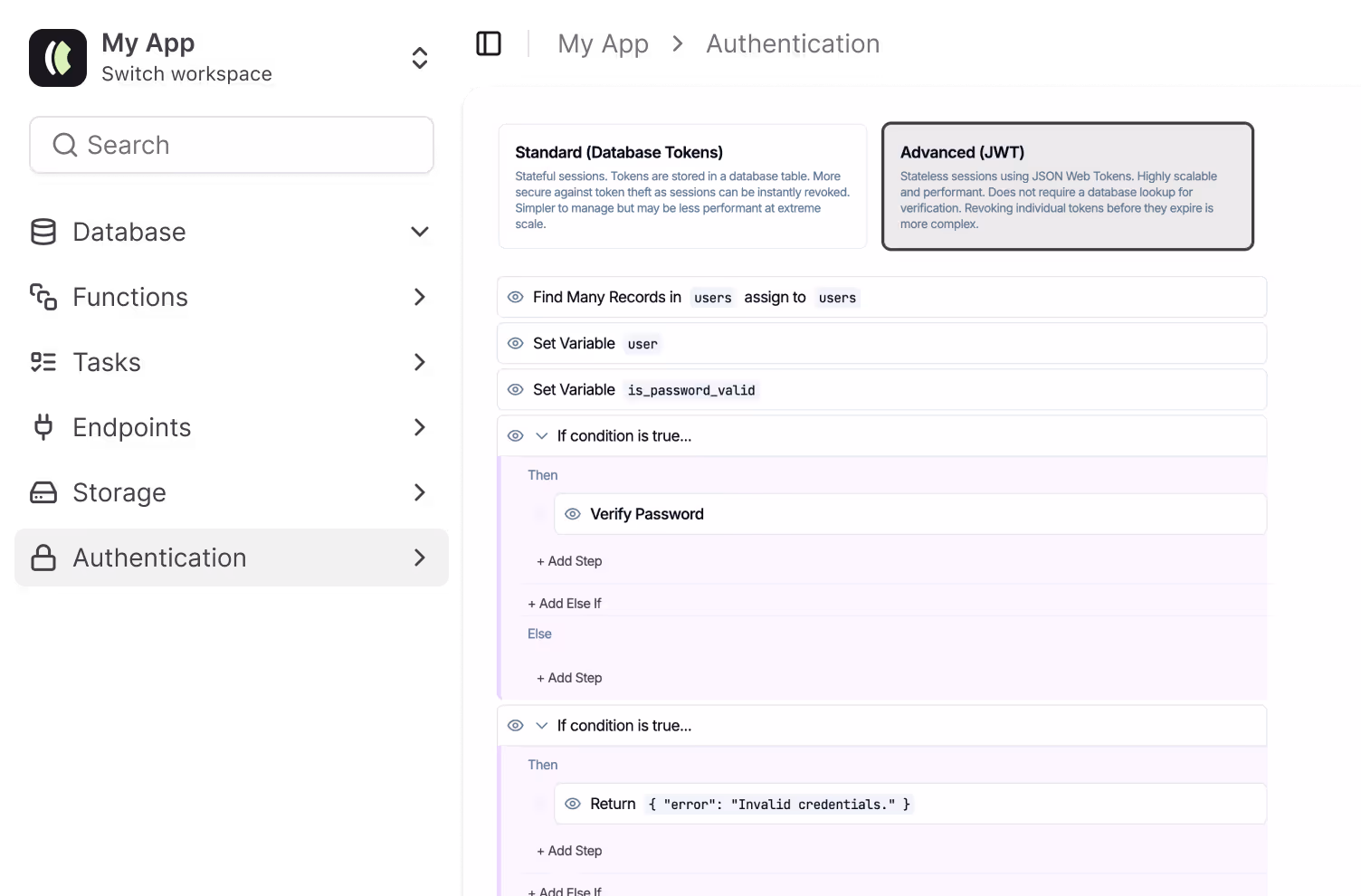Screen dimensions: 1361x896
Task: Open the Set Variable is_password_valid step
Action: click(882, 389)
